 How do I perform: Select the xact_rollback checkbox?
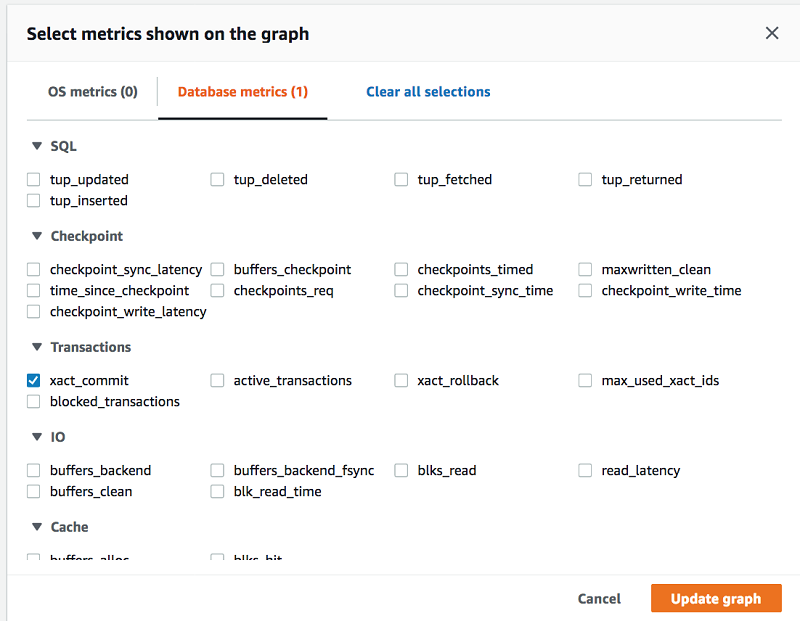pos(401,380)
